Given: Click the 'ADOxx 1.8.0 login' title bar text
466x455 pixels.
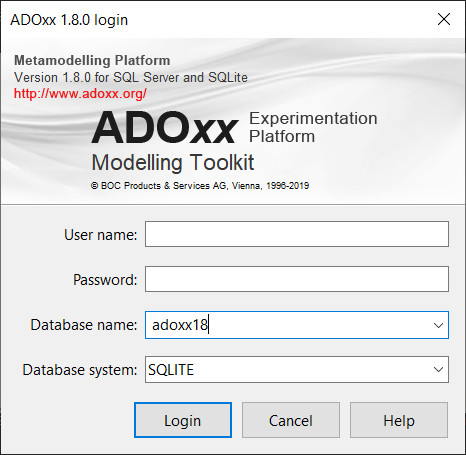Looking at the screenshot, I should [69, 20].
